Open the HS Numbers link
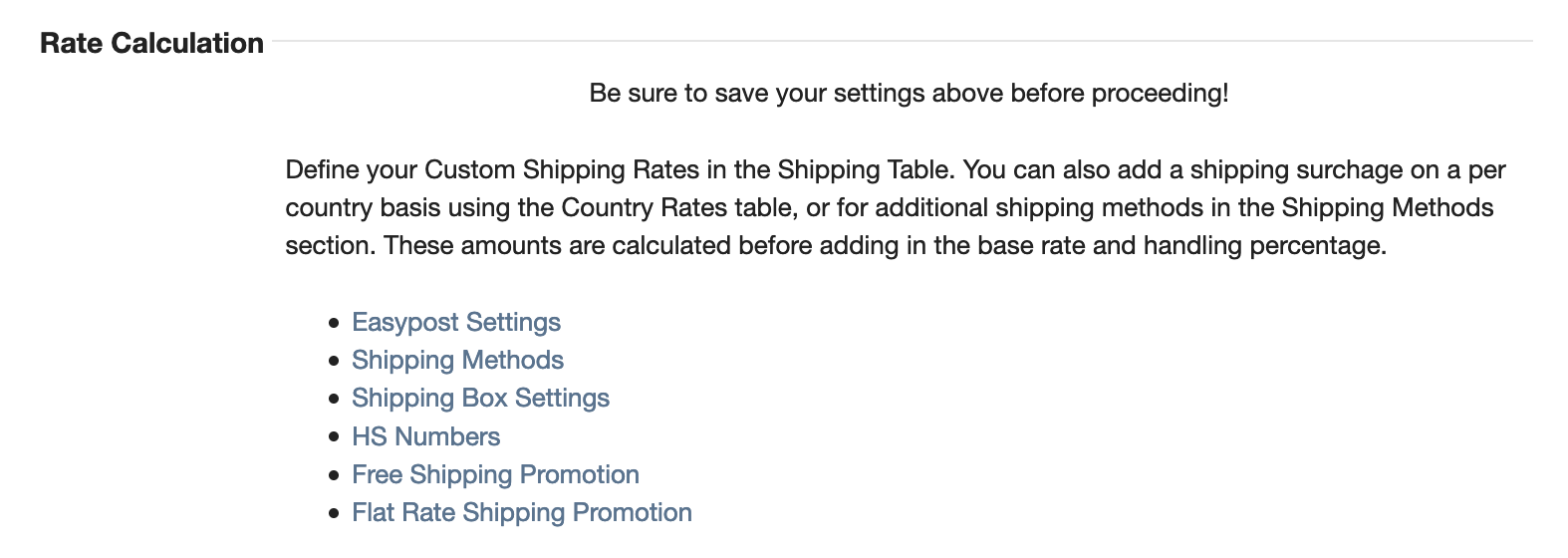This screenshot has width=1568, height=558. 425,436
